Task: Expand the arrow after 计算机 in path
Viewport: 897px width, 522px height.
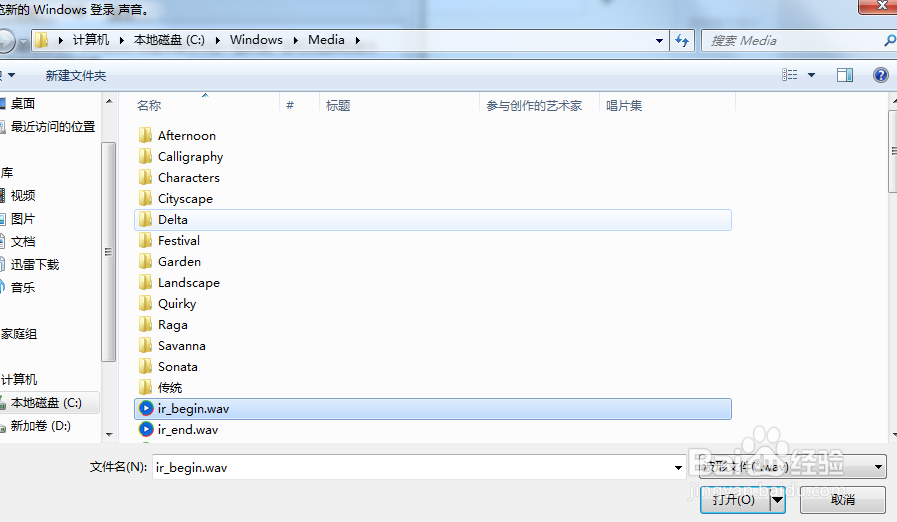Action: pyautogui.click(x=121, y=40)
